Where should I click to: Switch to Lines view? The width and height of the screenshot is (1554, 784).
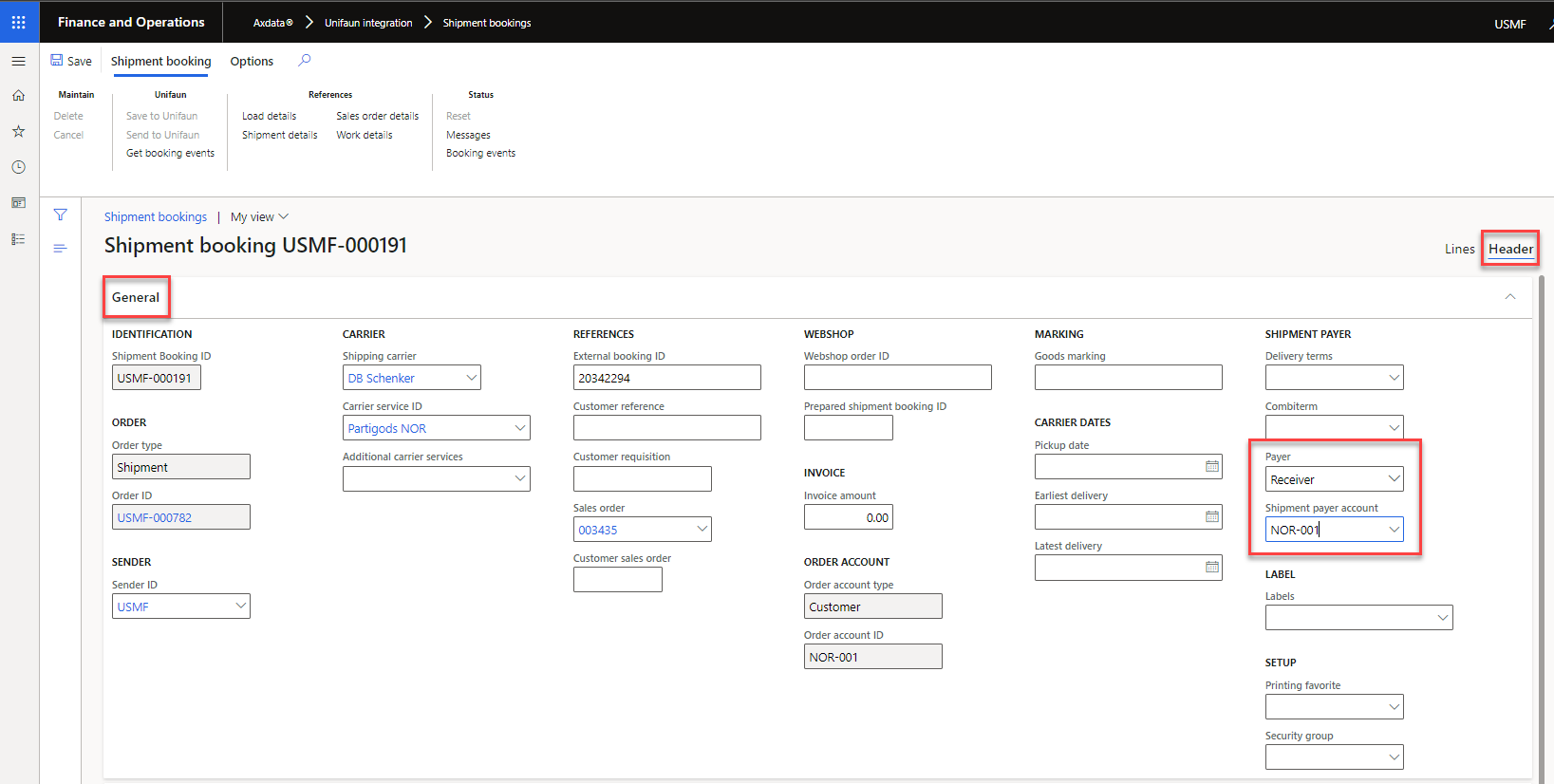coord(1459,249)
